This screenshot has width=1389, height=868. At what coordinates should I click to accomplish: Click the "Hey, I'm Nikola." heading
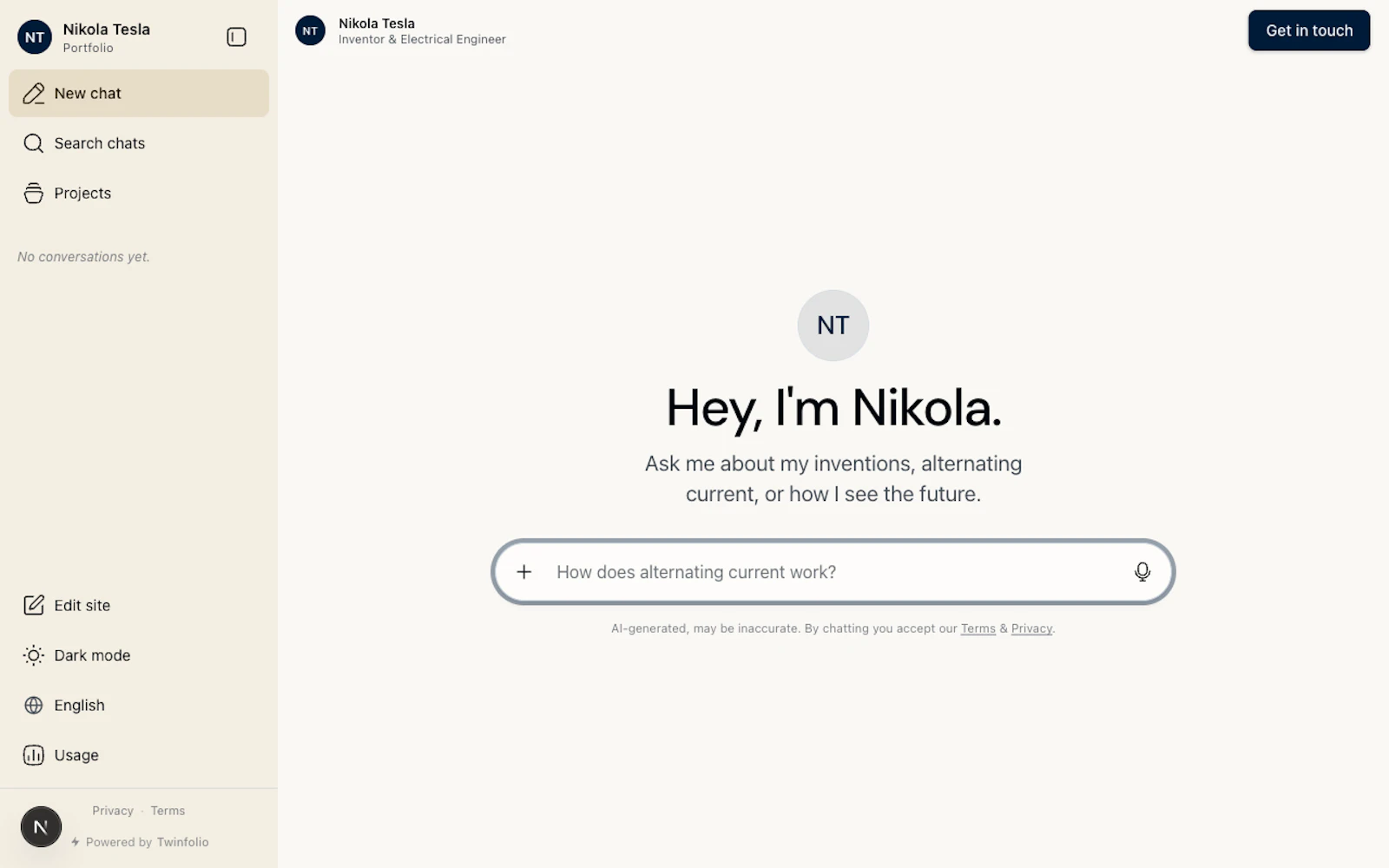coord(833,408)
